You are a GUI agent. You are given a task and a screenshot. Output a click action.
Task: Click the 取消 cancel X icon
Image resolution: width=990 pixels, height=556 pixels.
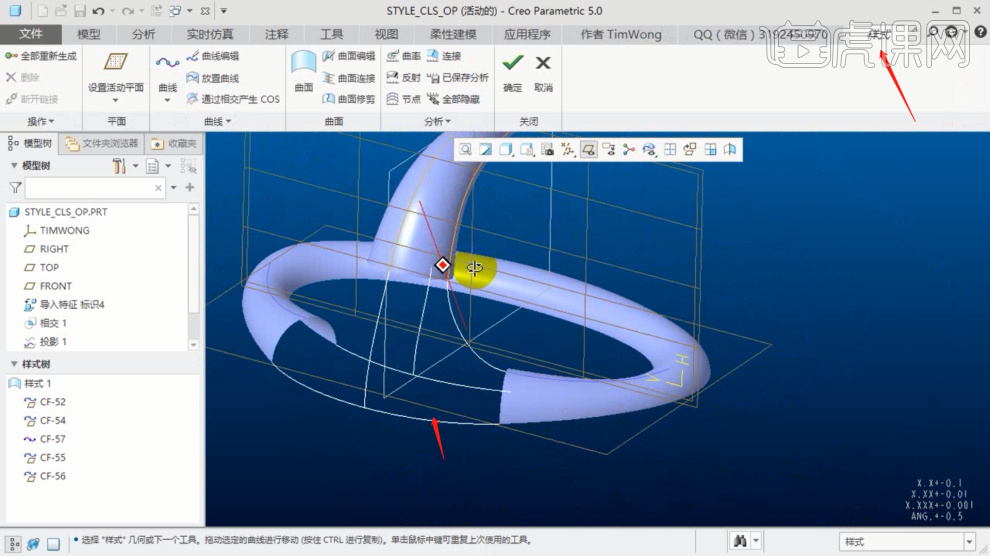pyautogui.click(x=543, y=64)
